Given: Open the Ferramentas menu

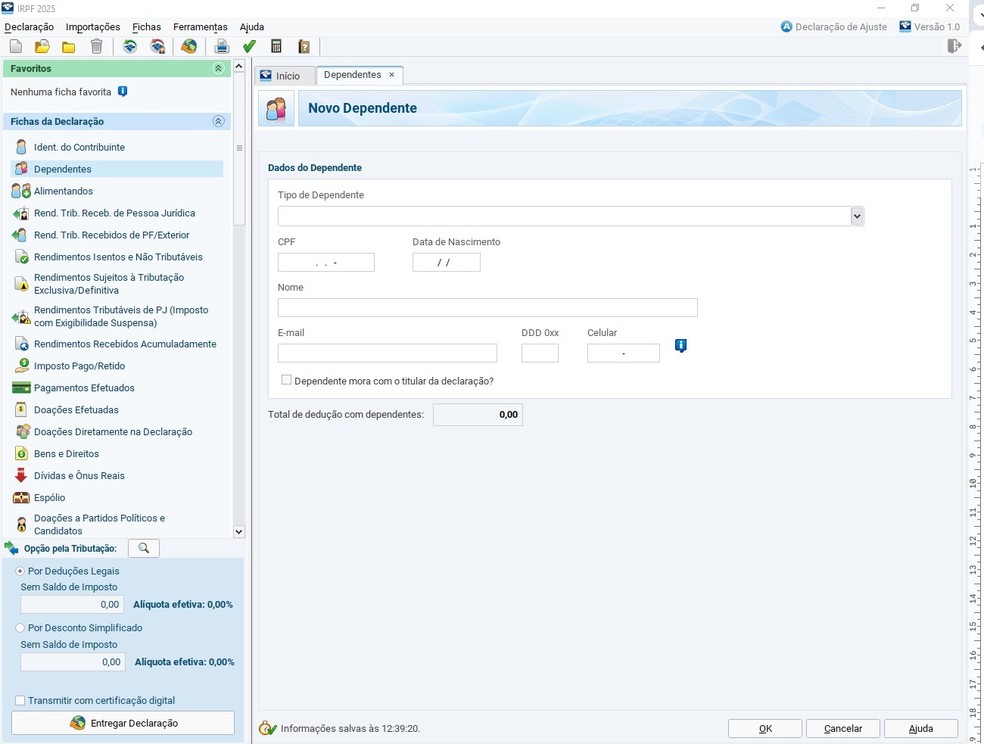Looking at the screenshot, I should [200, 27].
